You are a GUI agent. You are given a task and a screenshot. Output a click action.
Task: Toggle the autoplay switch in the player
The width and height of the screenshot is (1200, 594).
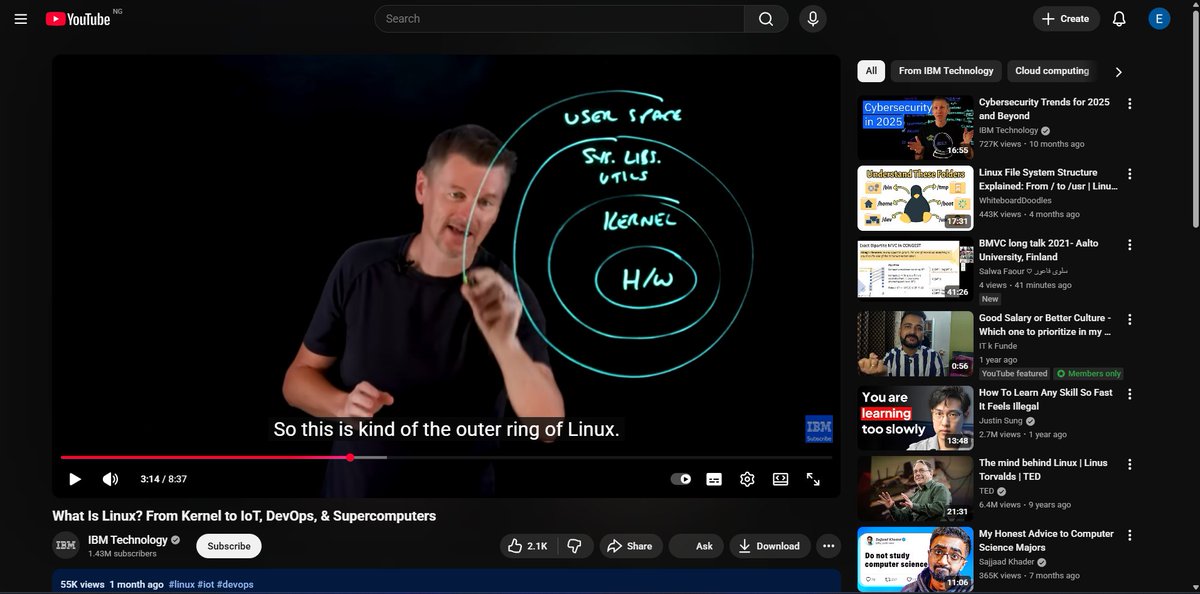[x=681, y=479]
